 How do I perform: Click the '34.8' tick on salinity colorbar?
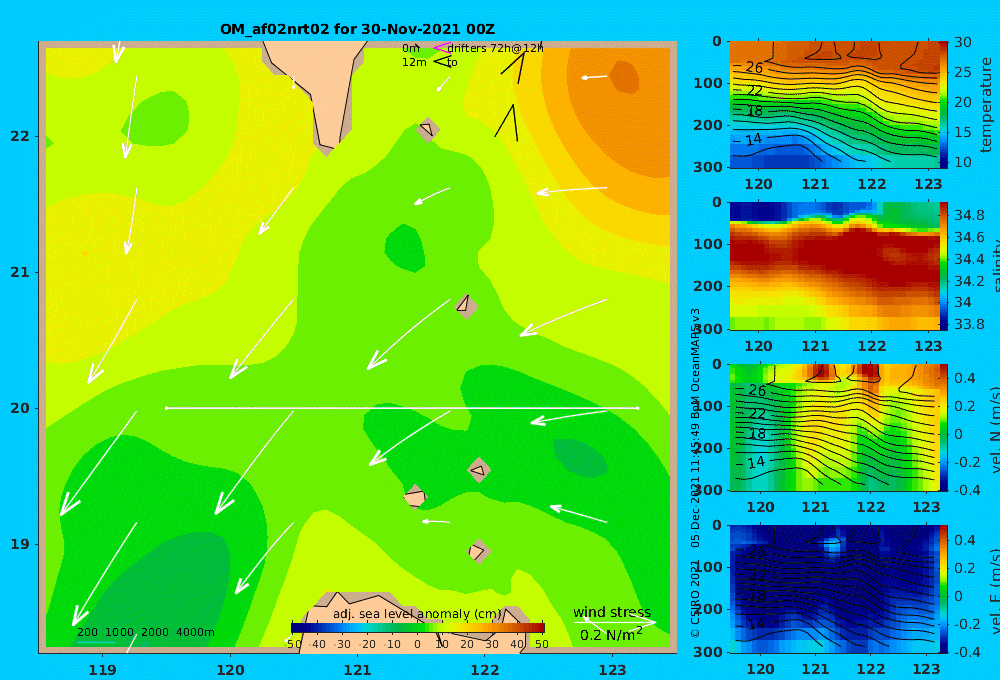969,215
